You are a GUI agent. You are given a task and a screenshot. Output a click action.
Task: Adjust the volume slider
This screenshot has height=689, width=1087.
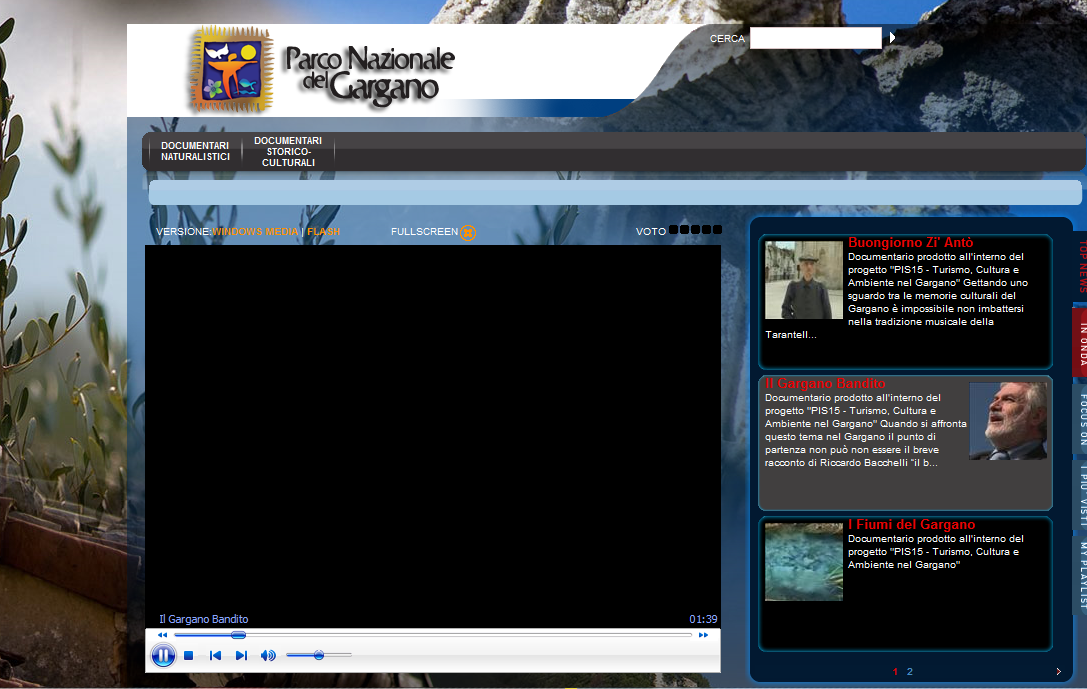319,655
